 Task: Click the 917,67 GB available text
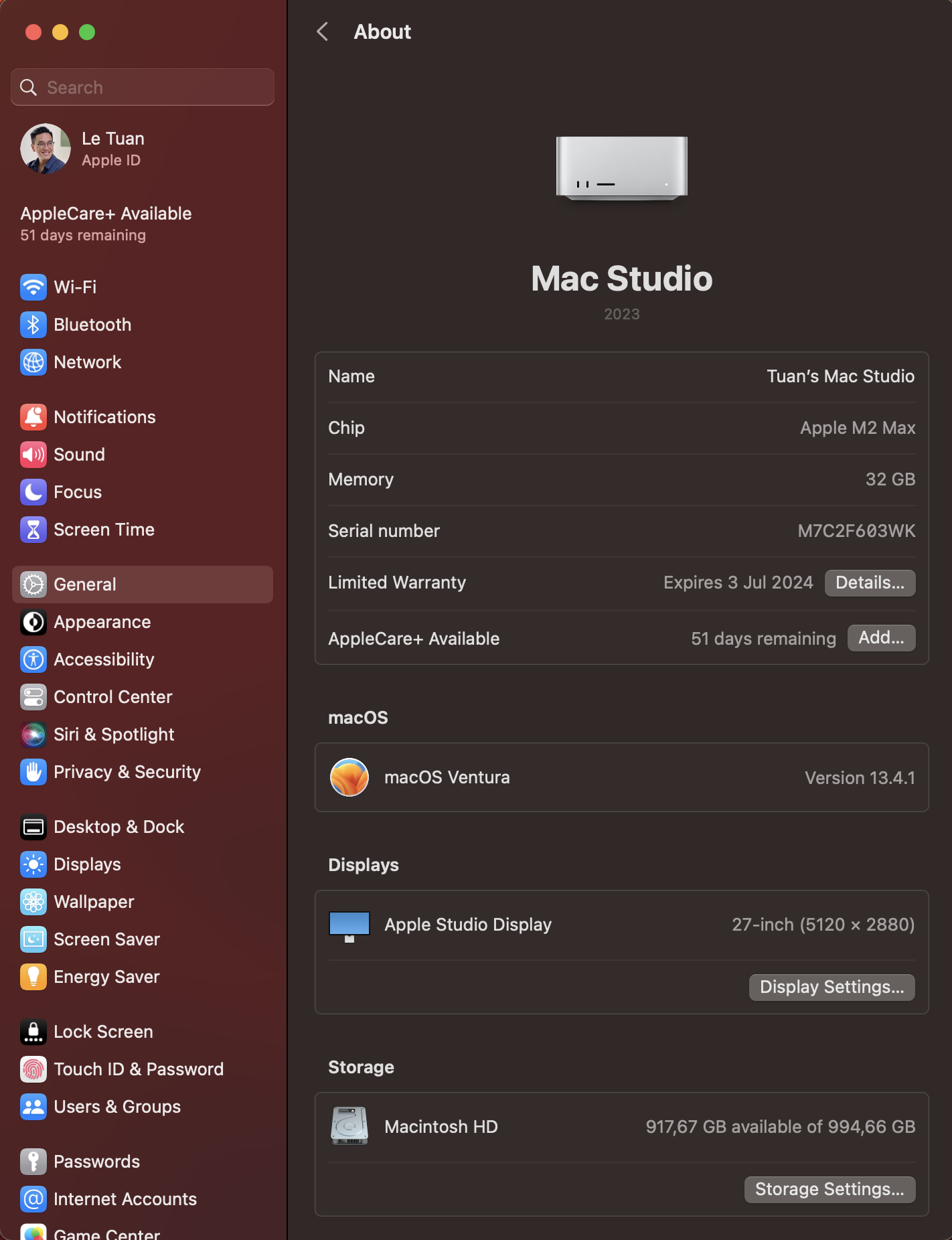coord(780,1127)
